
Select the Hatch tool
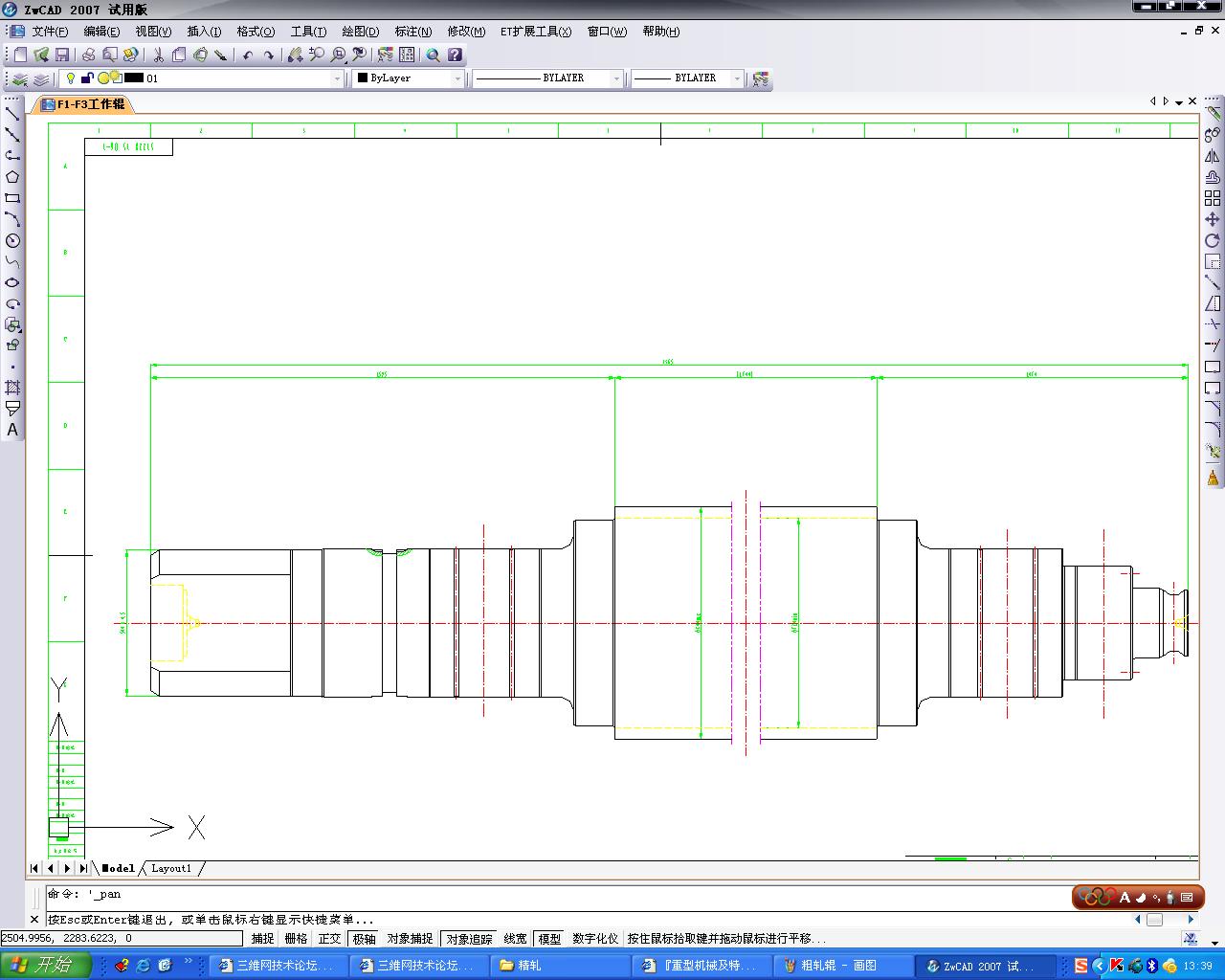pyautogui.click(x=12, y=388)
